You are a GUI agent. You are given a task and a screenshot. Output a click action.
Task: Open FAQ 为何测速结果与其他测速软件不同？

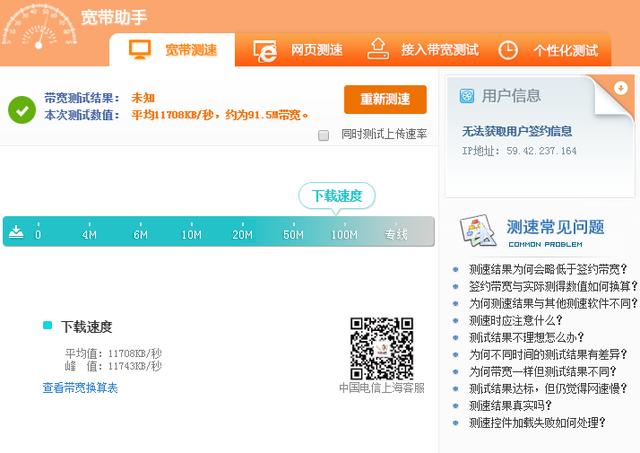553,304
